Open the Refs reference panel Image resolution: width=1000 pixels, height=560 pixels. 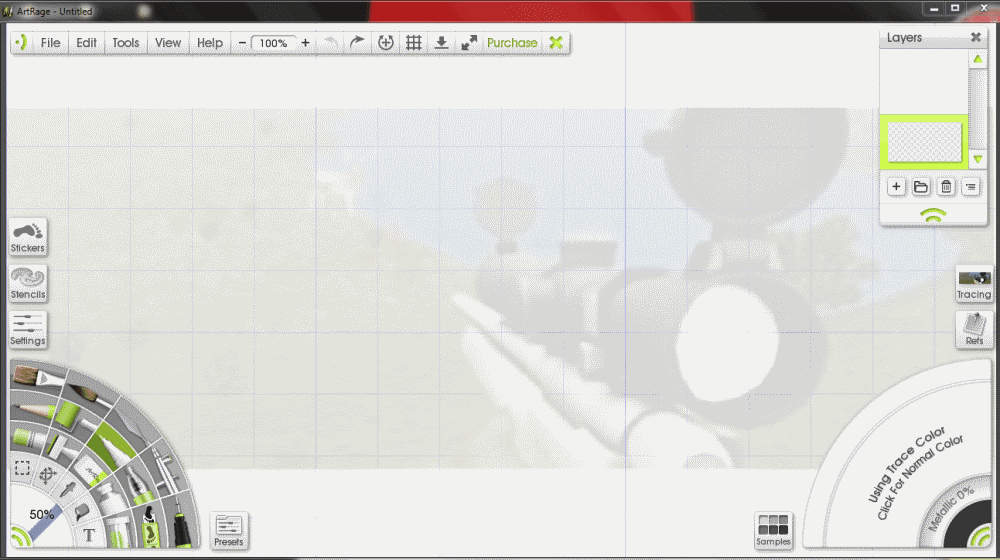[974, 330]
